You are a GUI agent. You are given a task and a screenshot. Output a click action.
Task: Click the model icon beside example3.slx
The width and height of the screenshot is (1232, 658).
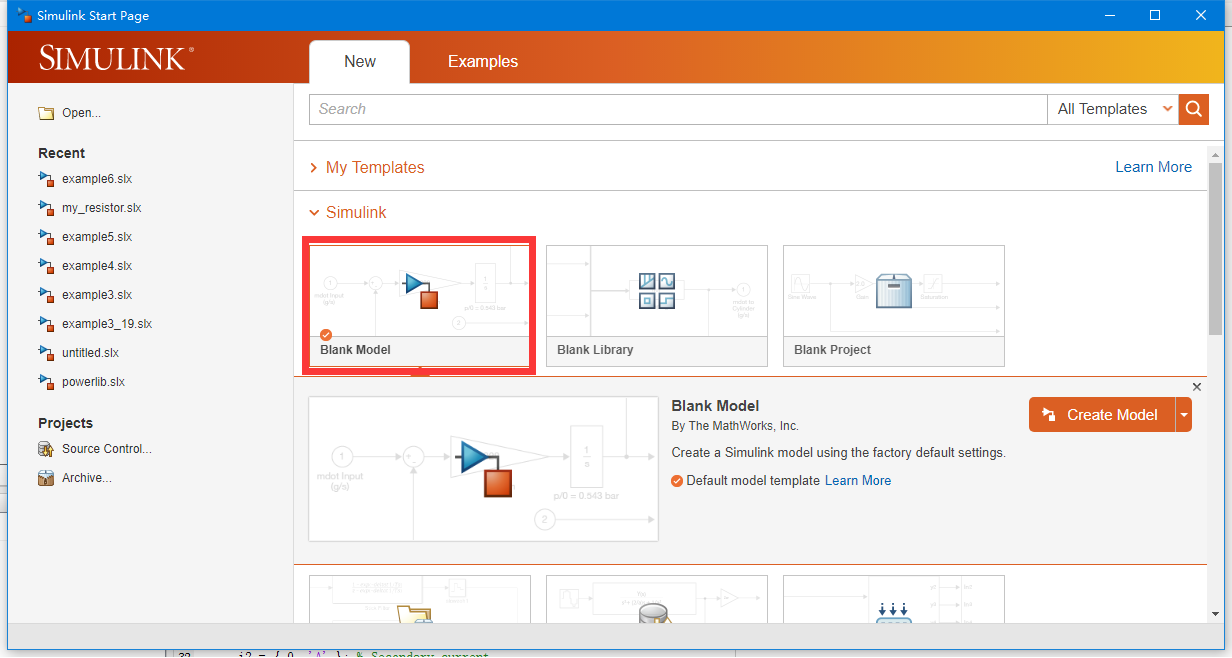click(45, 295)
